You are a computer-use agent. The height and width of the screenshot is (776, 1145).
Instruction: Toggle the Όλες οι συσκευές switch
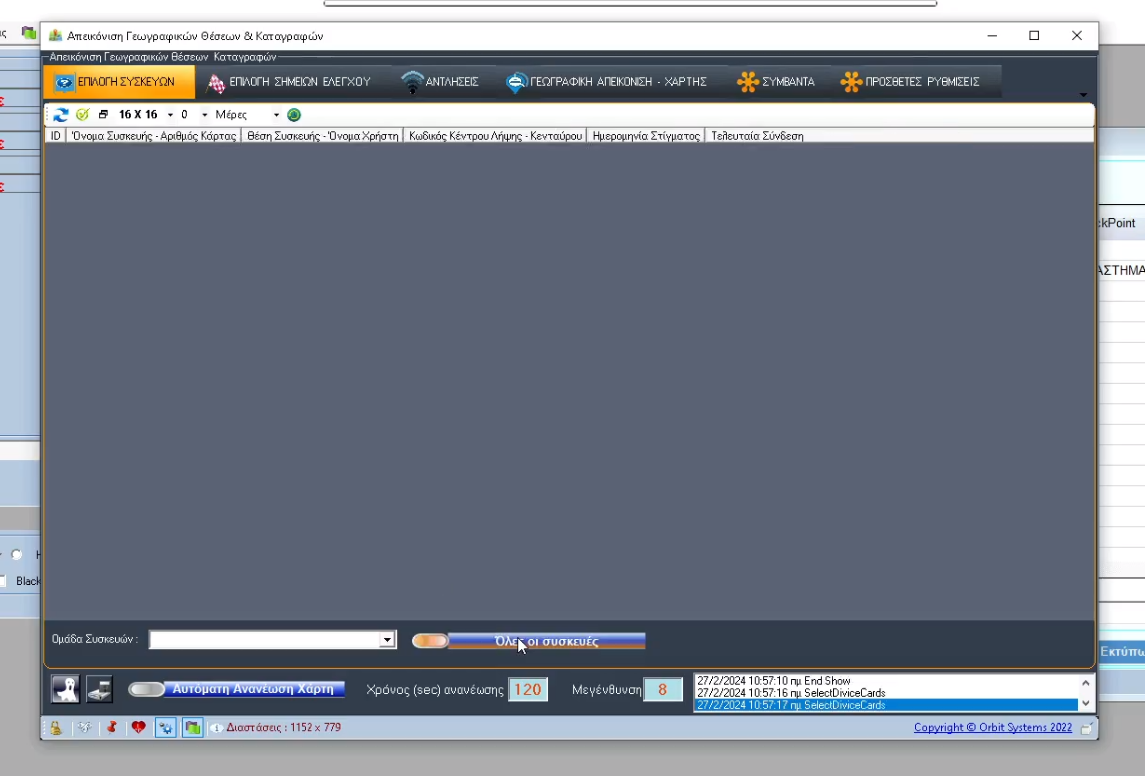430,641
